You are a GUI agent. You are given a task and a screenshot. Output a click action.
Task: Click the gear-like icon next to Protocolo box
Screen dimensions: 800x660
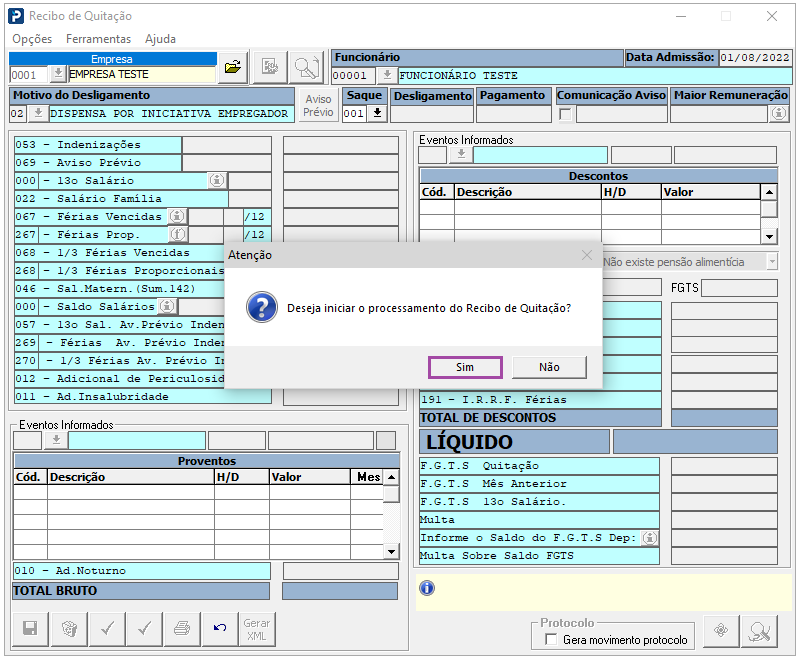pos(720,631)
